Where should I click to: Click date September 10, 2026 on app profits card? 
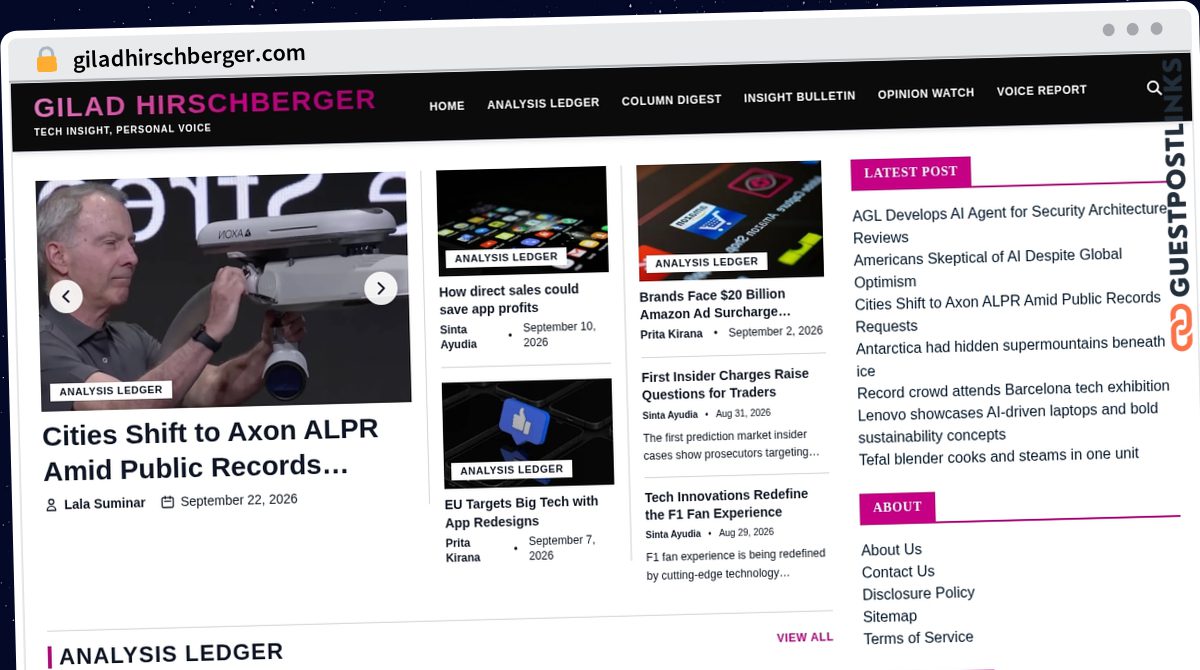click(x=559, y=334)
